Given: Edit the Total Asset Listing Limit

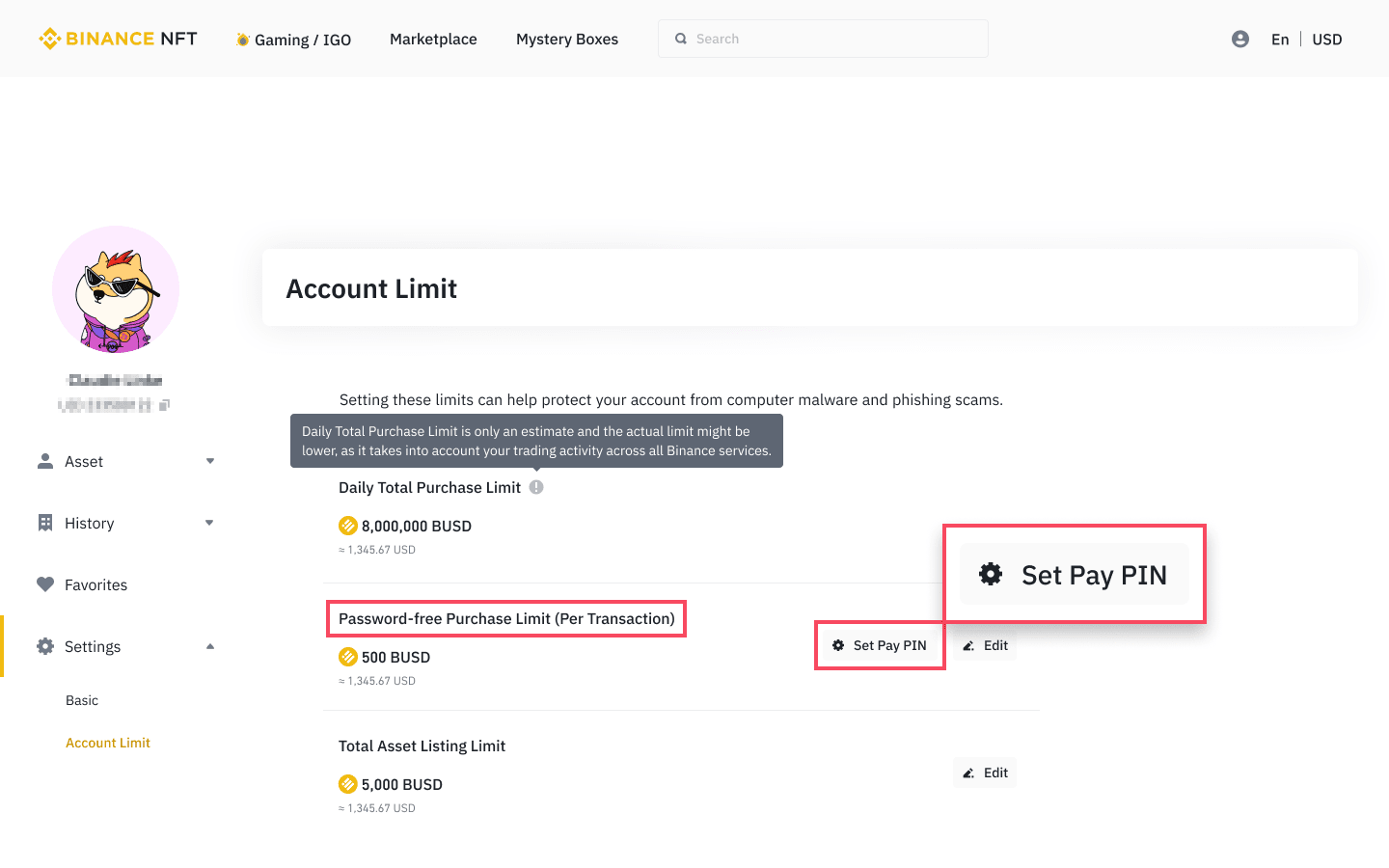Looking at the screenshot, I should point(985,773).
